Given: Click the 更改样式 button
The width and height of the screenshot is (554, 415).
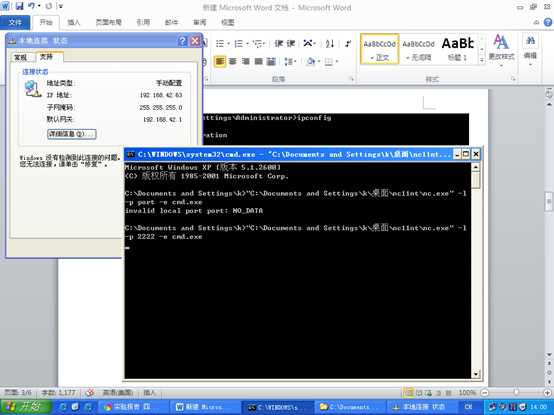Looking at the screenshot, I should [501, 50].
